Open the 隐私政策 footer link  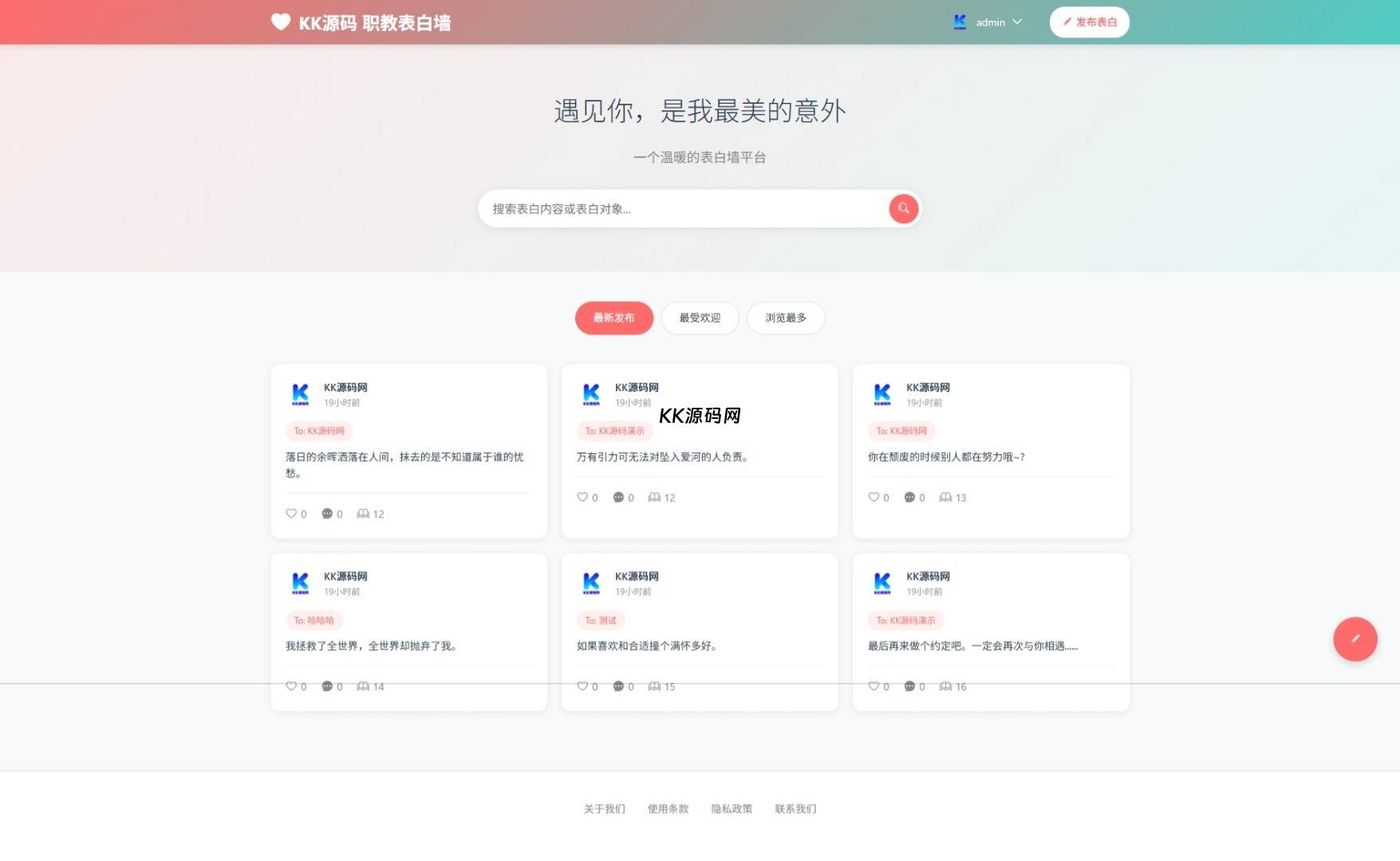732,808
